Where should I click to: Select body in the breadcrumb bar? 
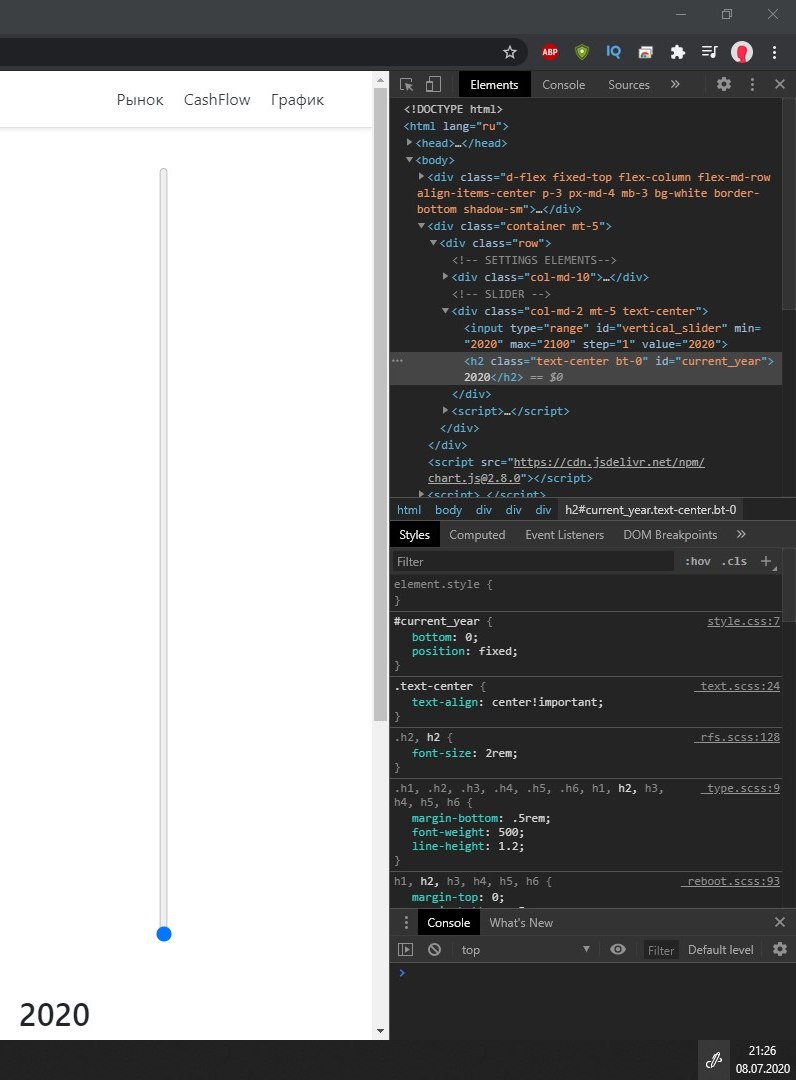pyautogui.click(x=448, y=510)
